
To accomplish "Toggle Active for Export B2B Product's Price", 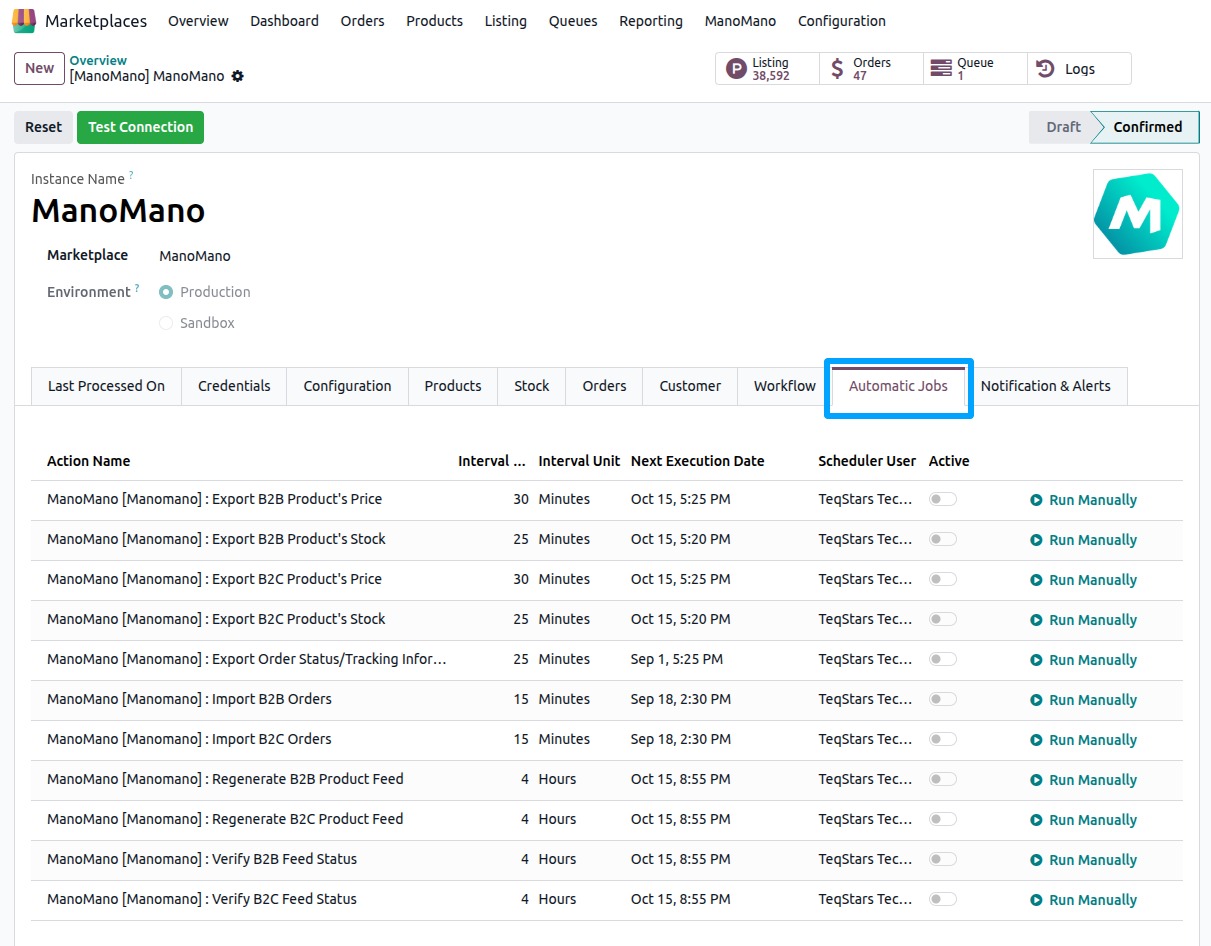I will [943, 499].
